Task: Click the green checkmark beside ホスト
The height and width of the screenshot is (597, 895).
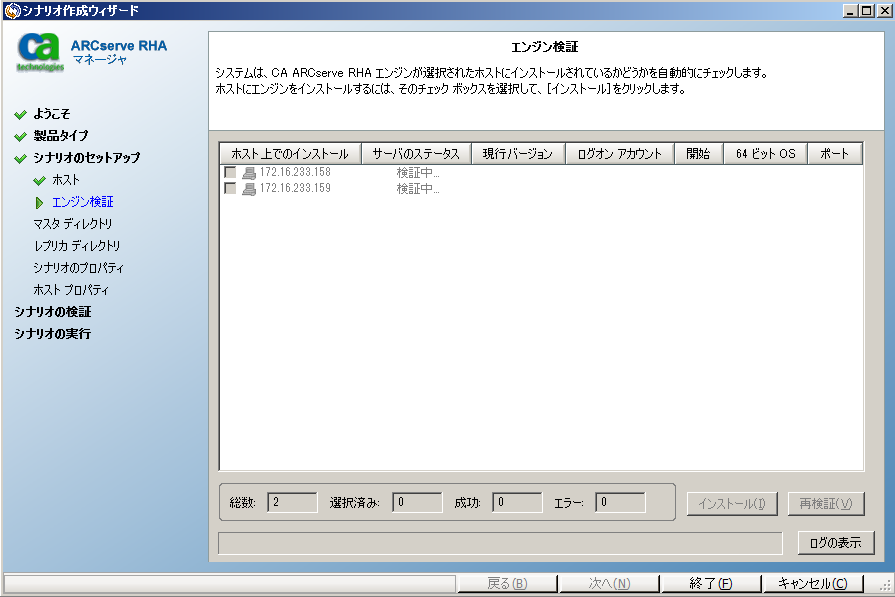Action: [39, 181]
